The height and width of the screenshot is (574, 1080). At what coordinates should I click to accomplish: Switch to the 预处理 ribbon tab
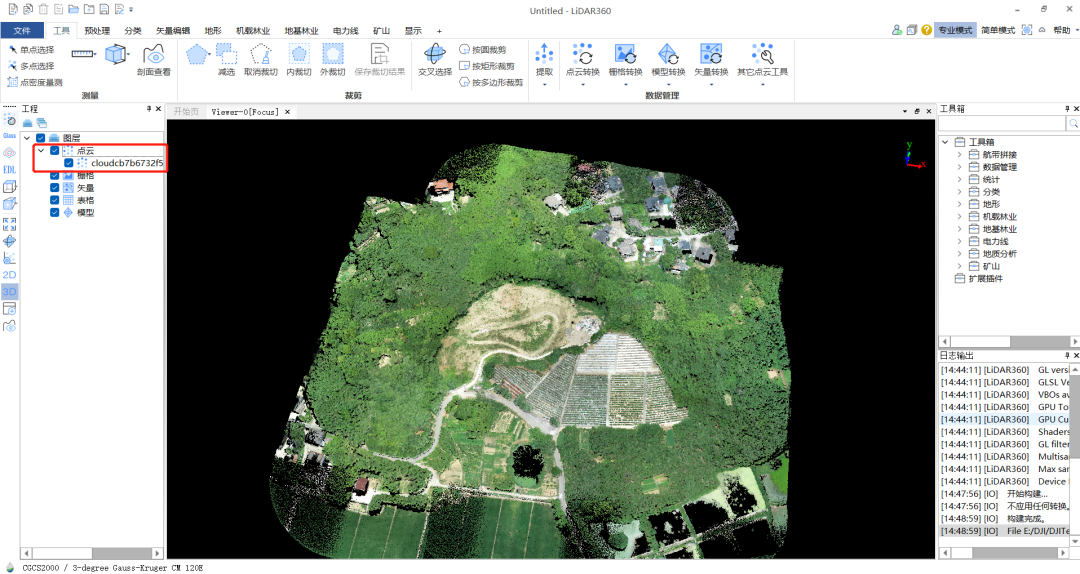97,30
